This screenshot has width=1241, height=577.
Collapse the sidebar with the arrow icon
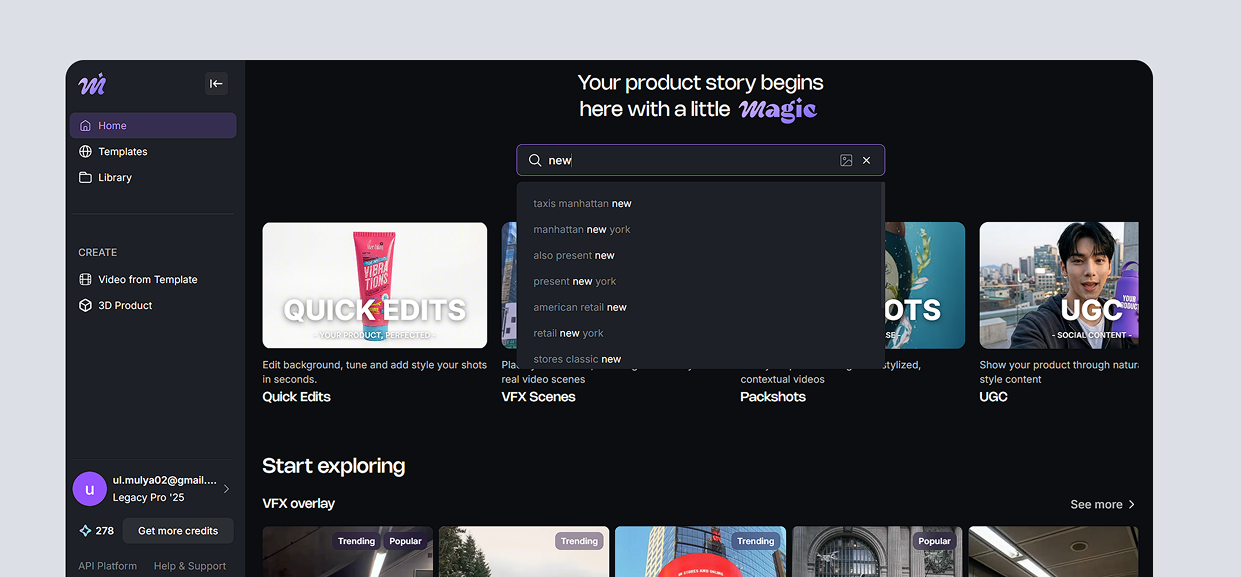coord(216,84)
